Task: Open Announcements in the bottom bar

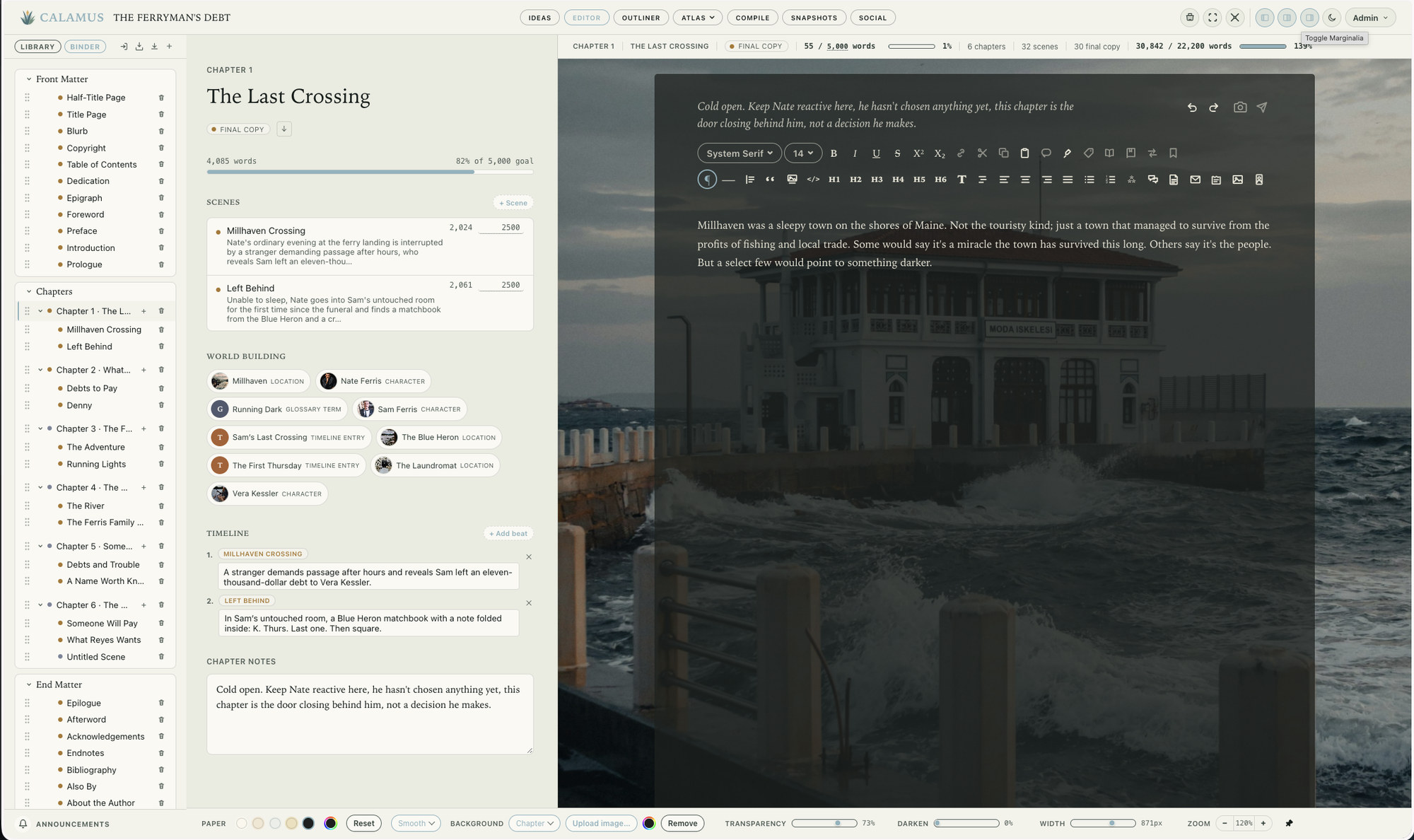Action: [64, 824]
